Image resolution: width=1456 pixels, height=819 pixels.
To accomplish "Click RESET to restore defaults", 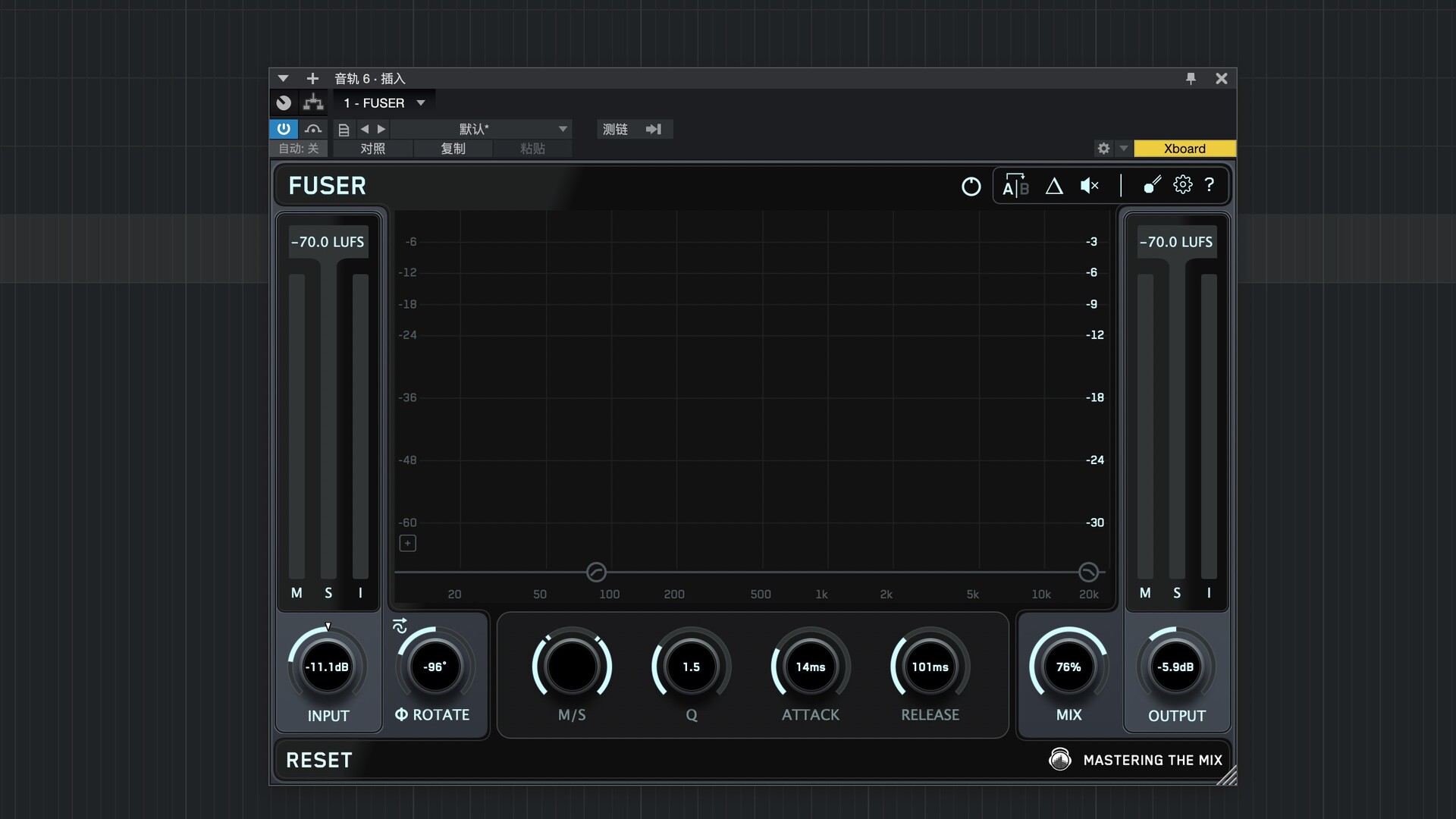I will click(319, 760).
